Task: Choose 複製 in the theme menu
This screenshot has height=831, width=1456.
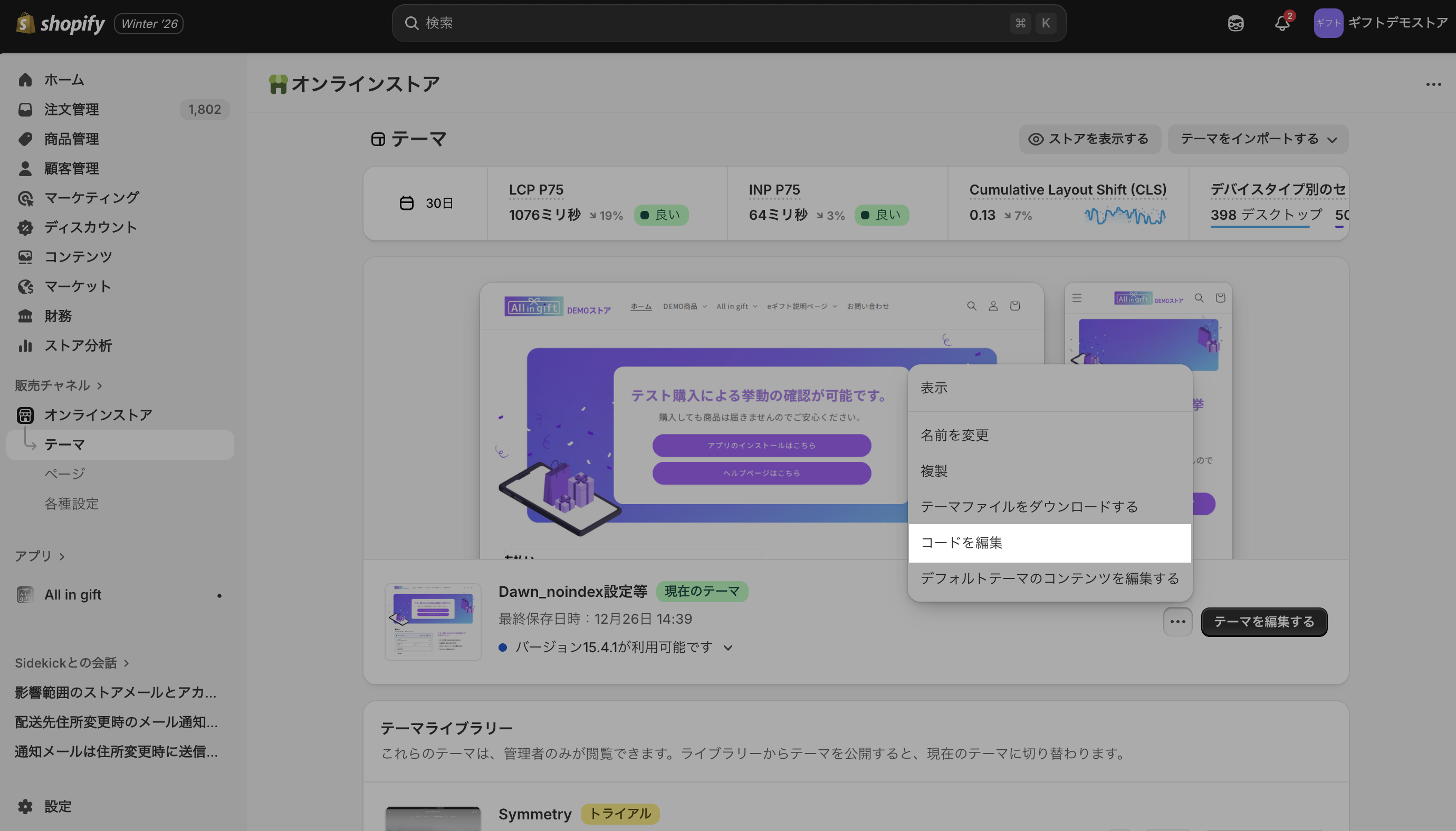Action: tap(934, 471)
